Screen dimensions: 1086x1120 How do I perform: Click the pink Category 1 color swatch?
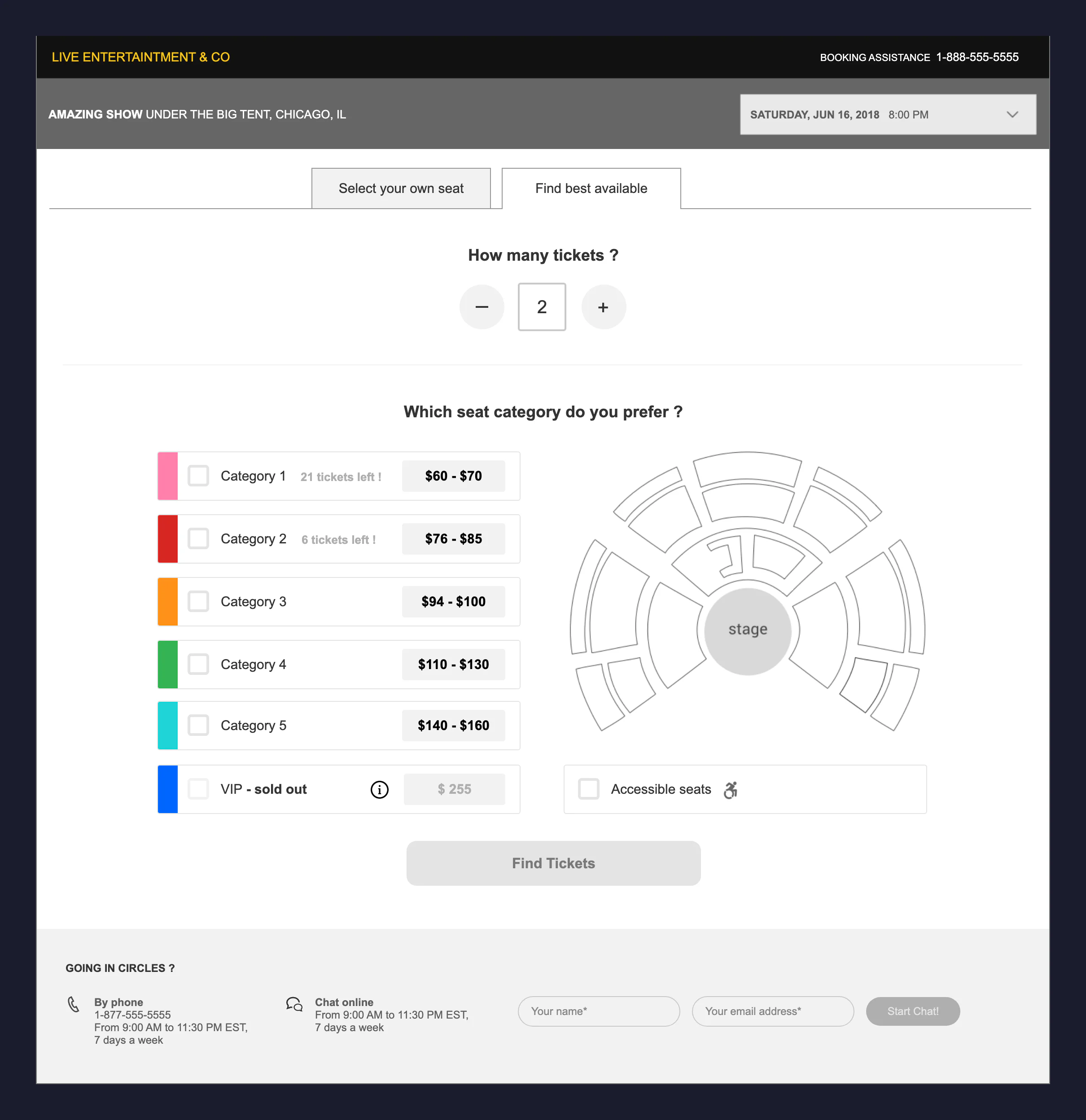pyautogui.click(x=167, y=476)
